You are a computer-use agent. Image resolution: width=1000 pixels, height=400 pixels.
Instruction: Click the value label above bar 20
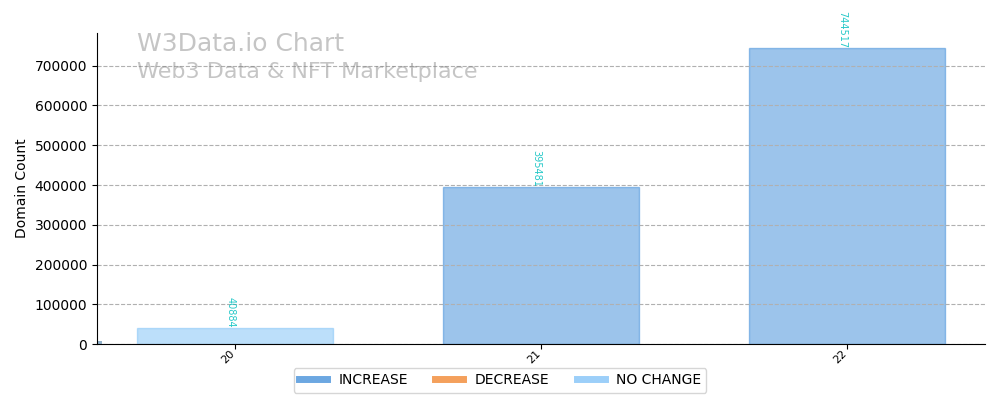pos(231,312)
